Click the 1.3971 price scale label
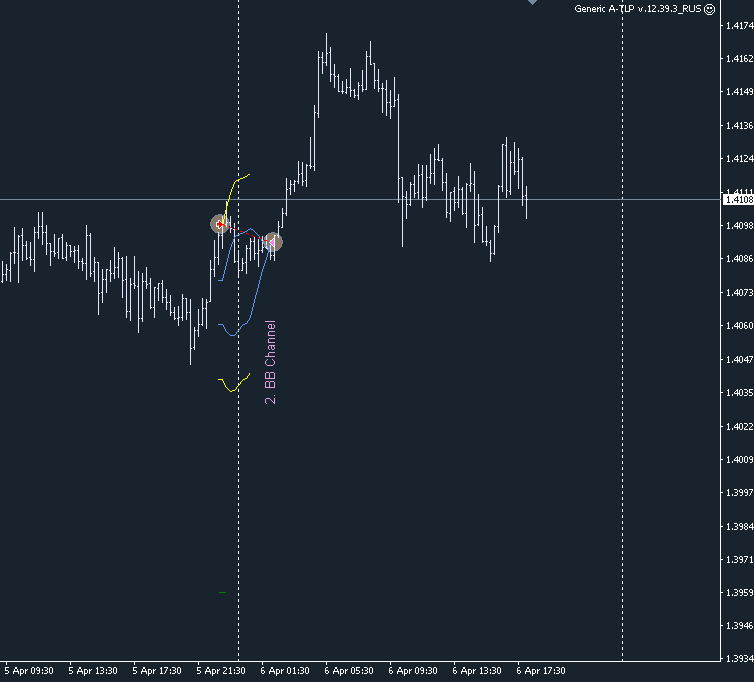 point(740,559)
